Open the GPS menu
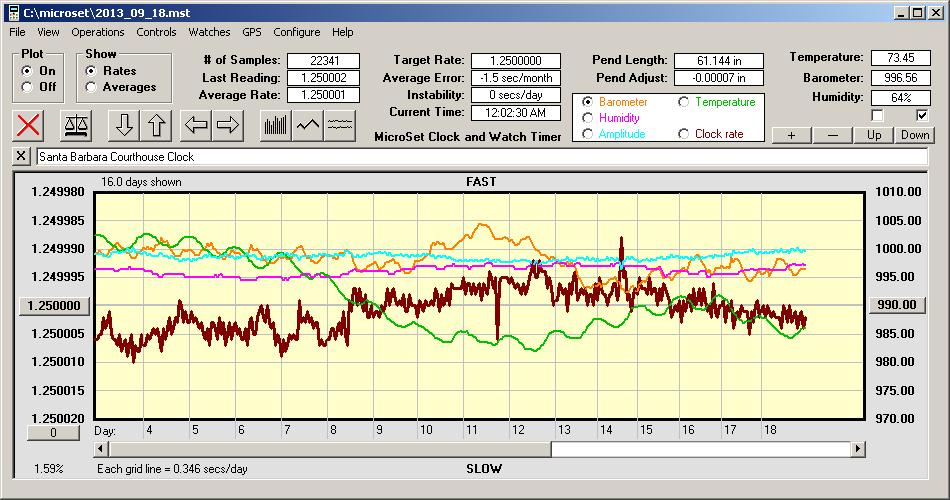 251,32
